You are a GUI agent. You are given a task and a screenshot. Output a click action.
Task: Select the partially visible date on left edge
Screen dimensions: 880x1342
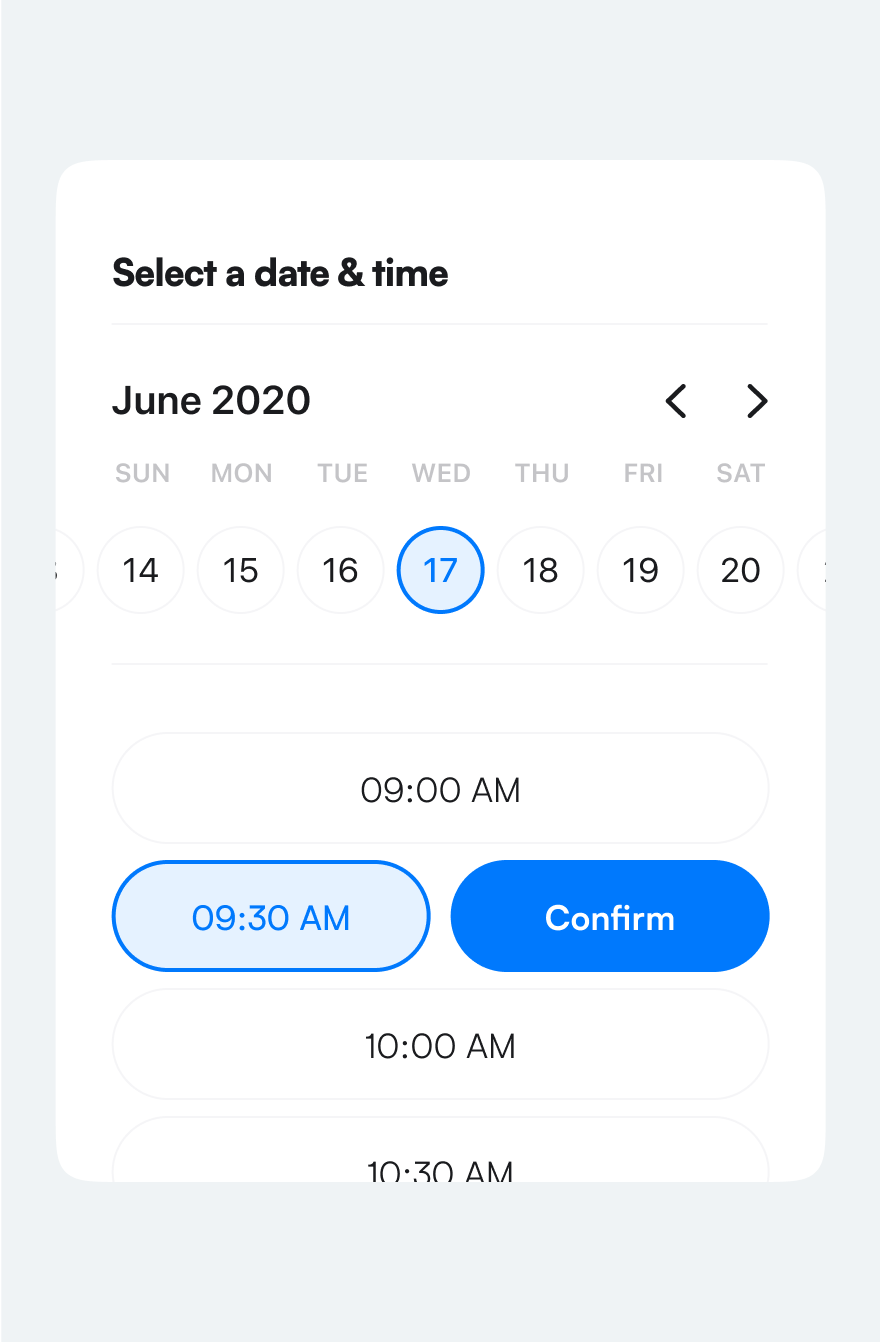click(69, 570)
